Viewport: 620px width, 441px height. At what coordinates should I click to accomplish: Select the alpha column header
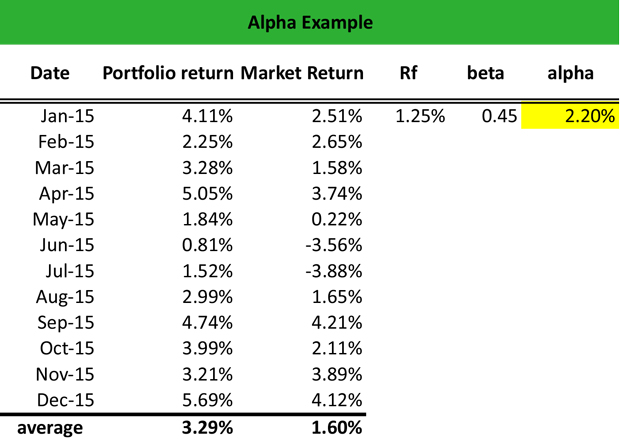click(570, 73)
